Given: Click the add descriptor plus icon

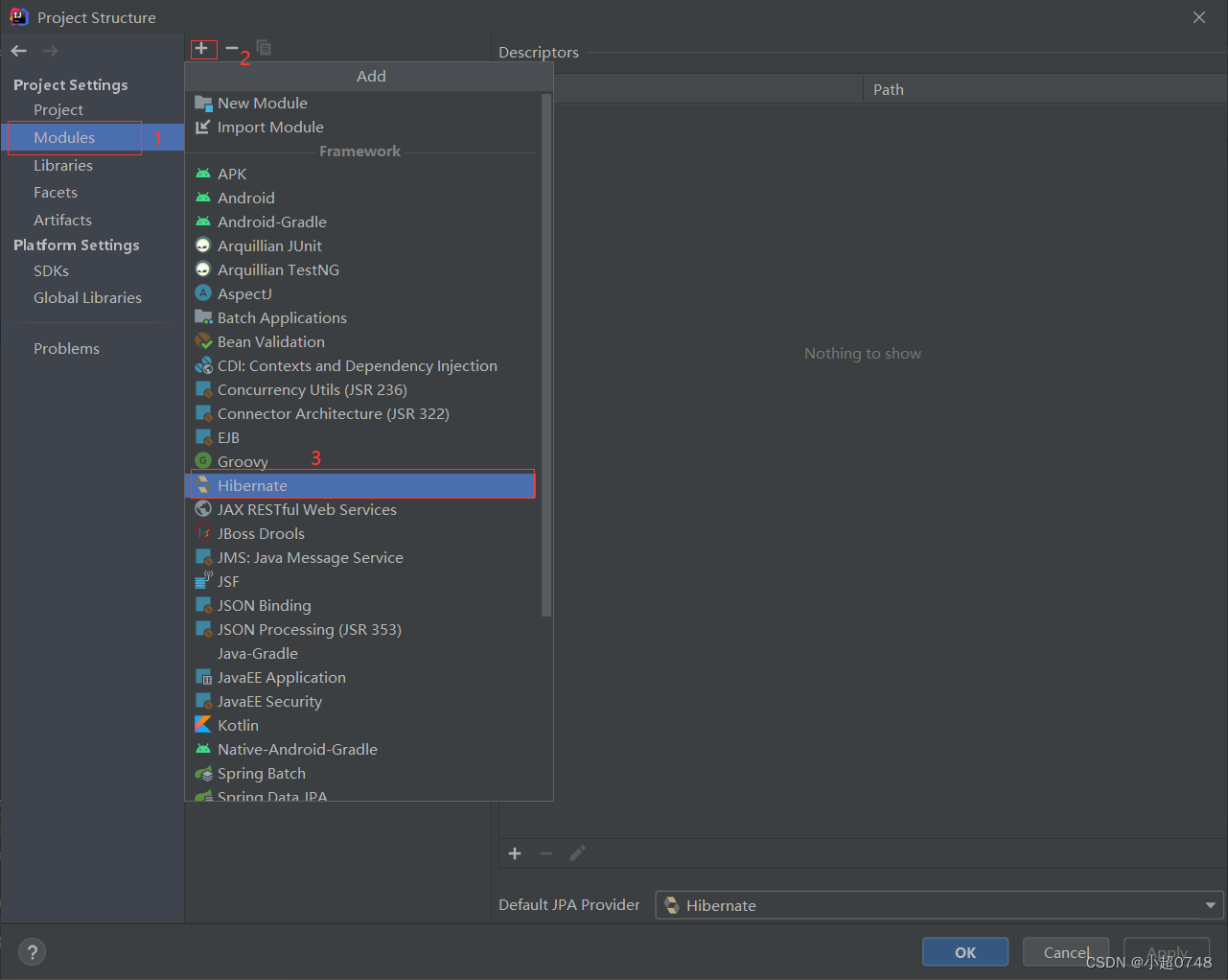Looking at the screenshot, I should tap(515, 853).
